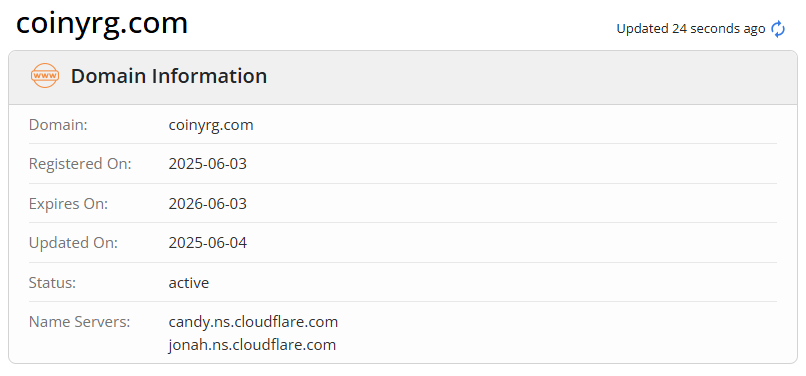
Task: Select the coinyrg.com domain value
Action: 211,125
